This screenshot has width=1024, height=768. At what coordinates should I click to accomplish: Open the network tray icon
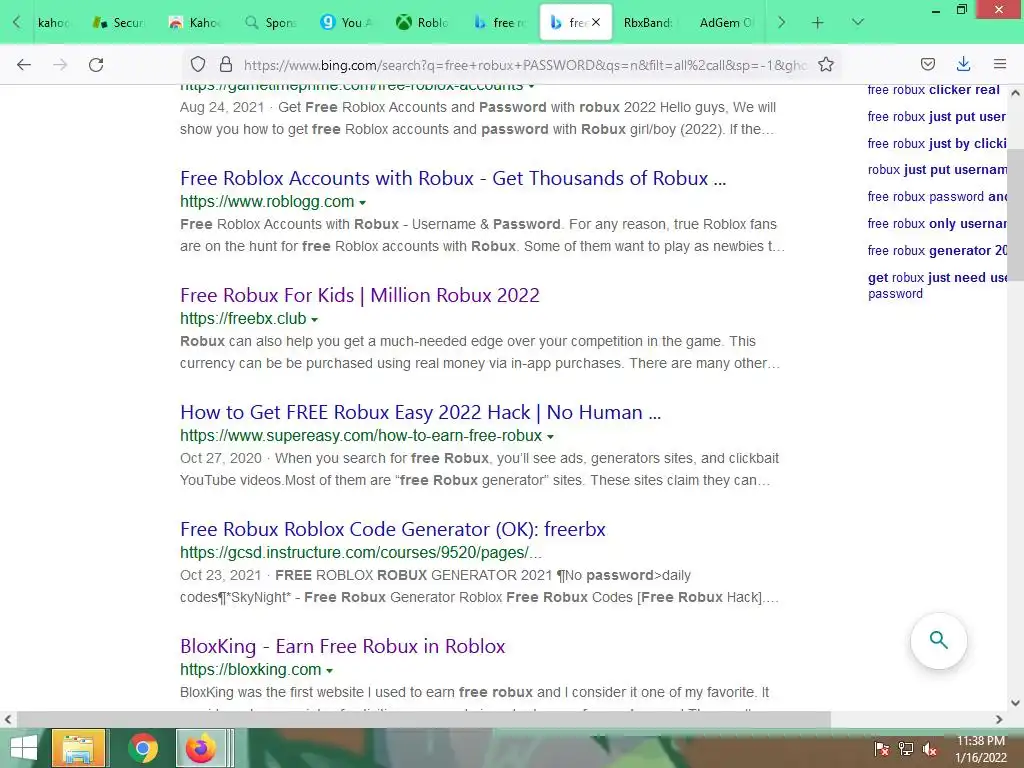[906, 749]
